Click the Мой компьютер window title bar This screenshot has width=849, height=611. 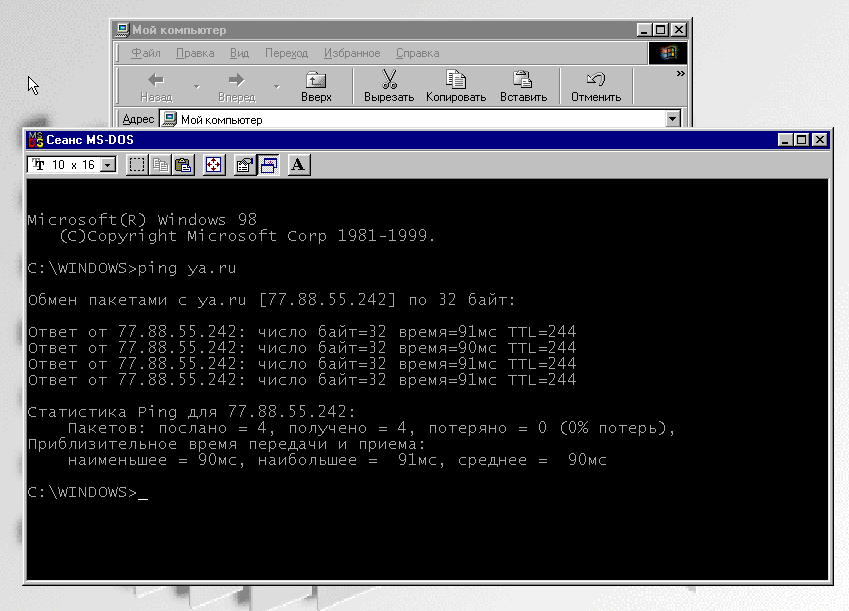401,30
